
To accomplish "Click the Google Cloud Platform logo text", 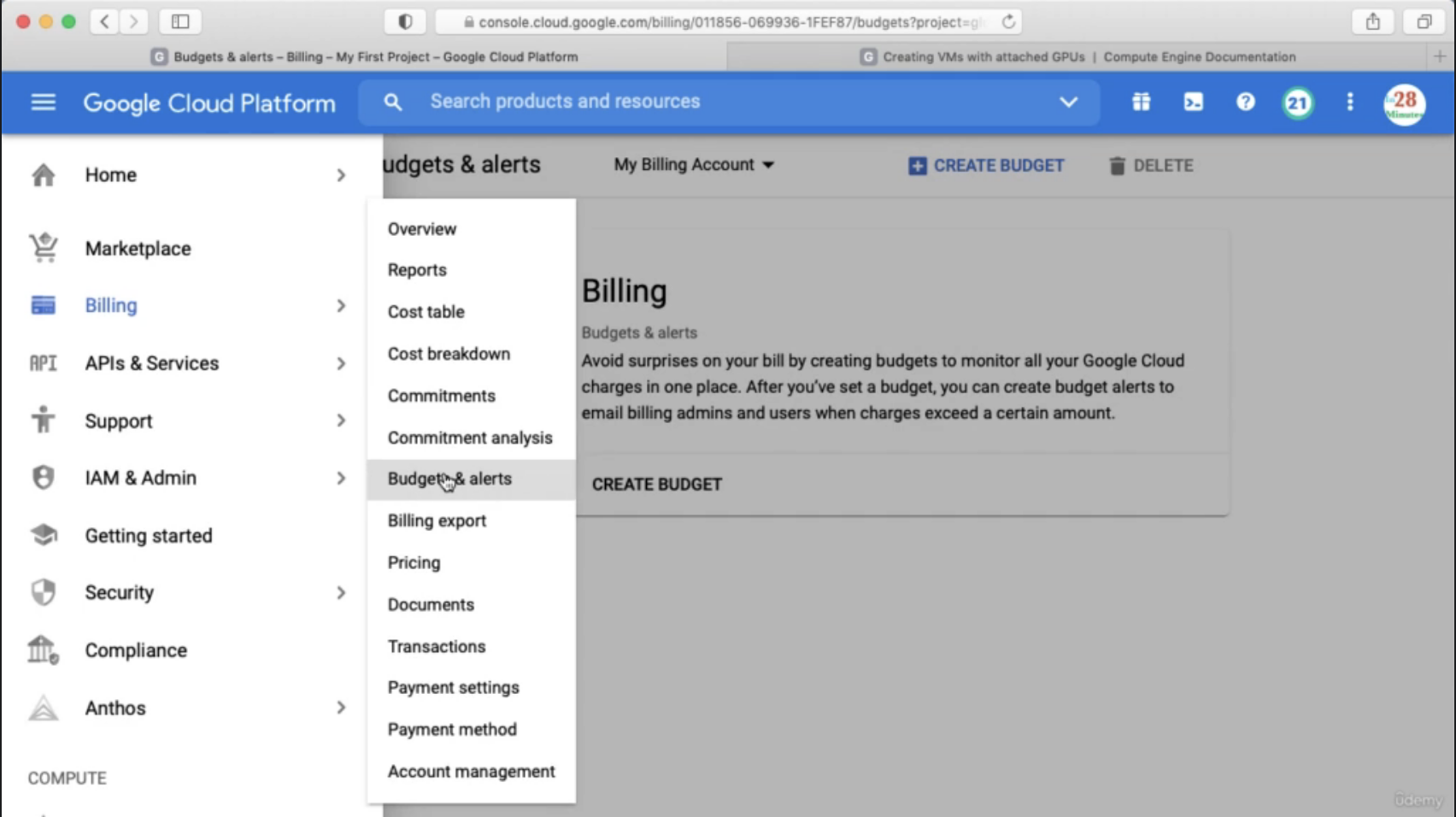I will pos(209,103).
